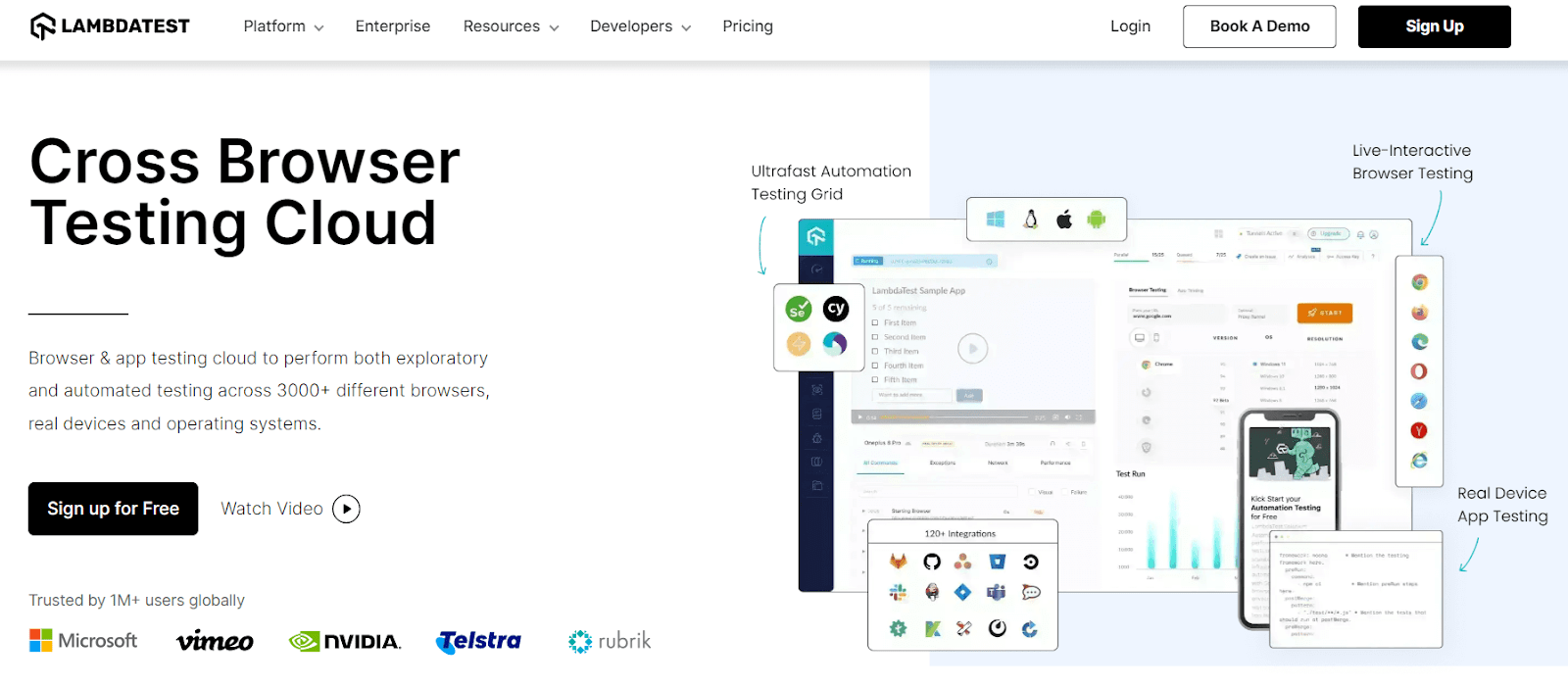Screen dimensions: 1568x687
Task: Choose the Internet Explorer icon
Action: coord(1419,460)
